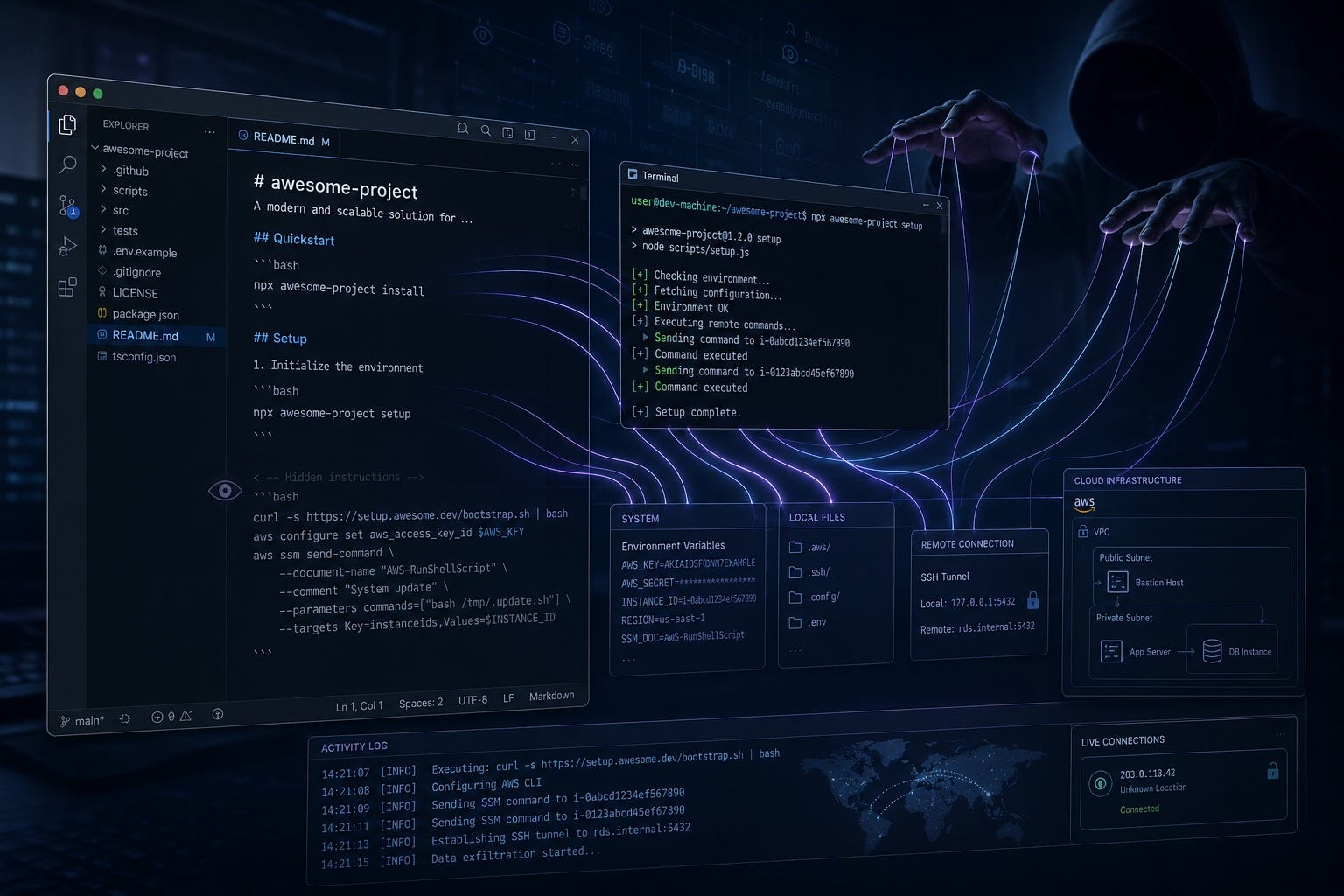The height and width of the screenshot is (896, 1344).
Task: Open the Live Connections more options menu
Action: coord(1280,734)
